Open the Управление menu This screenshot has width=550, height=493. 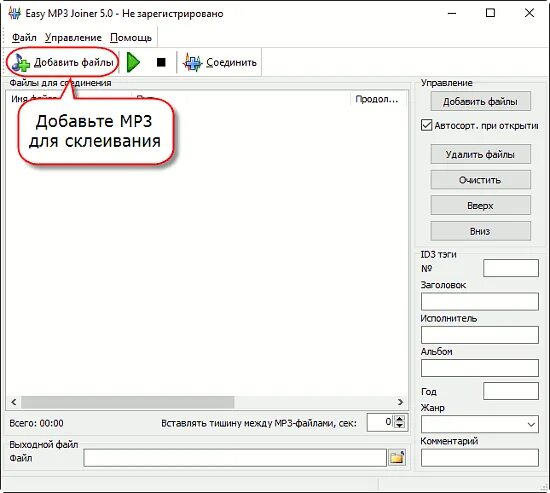[x=73, y=38]
